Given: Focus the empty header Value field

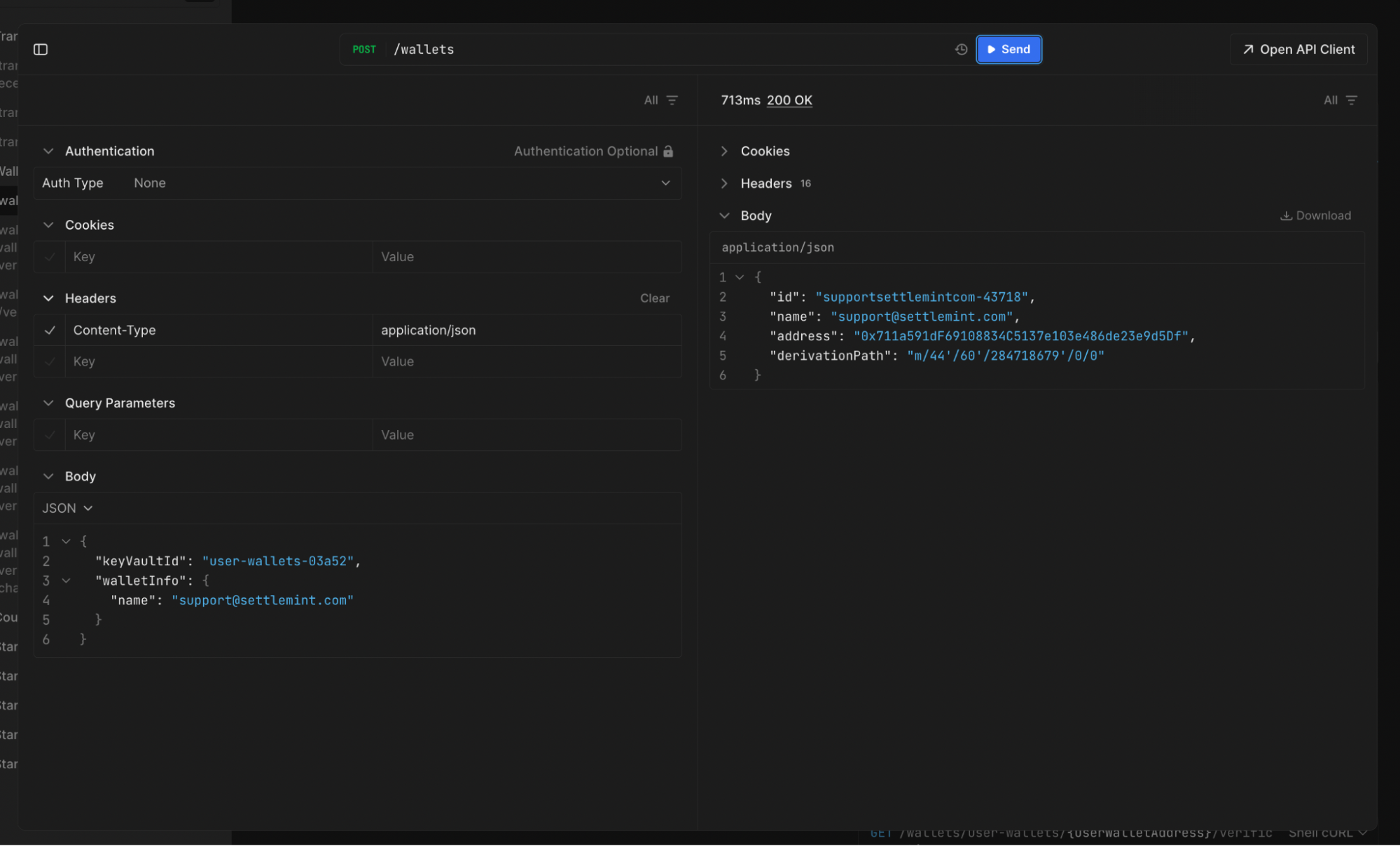Looking at the screenshot, I should tap(527, 361).
